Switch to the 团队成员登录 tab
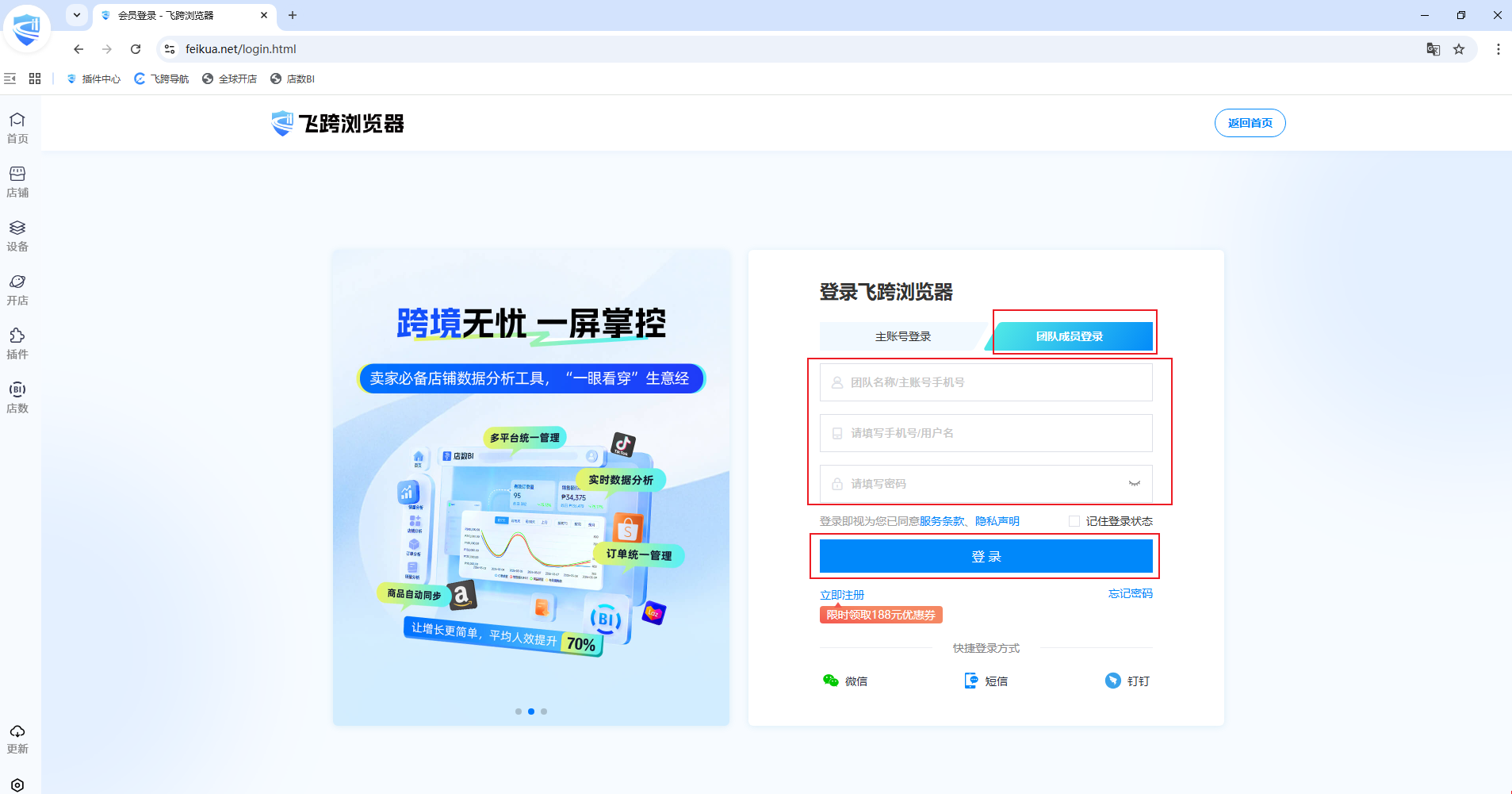 (x=1070, y=336)
